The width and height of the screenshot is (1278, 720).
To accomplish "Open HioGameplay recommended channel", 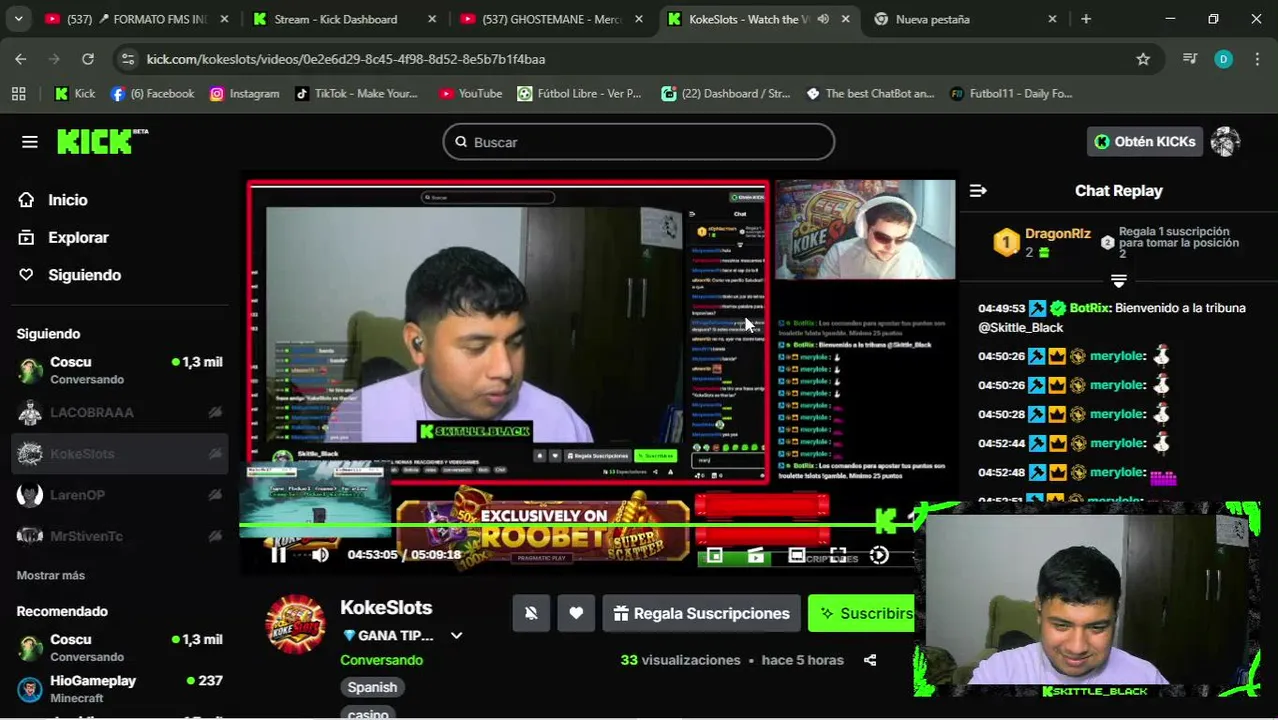I will 120,689.
